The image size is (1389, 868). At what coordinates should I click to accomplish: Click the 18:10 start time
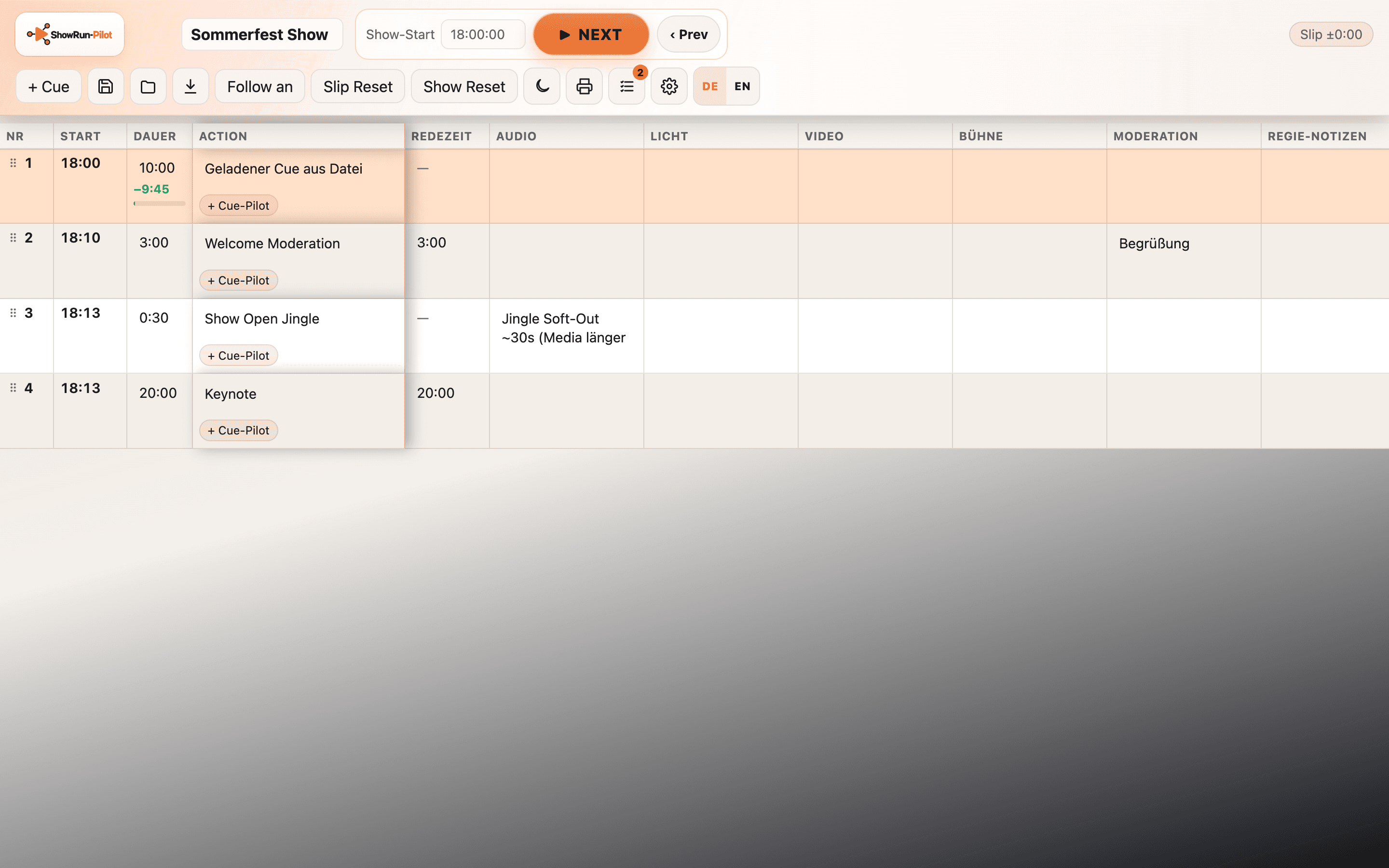(x=81, y=238)
